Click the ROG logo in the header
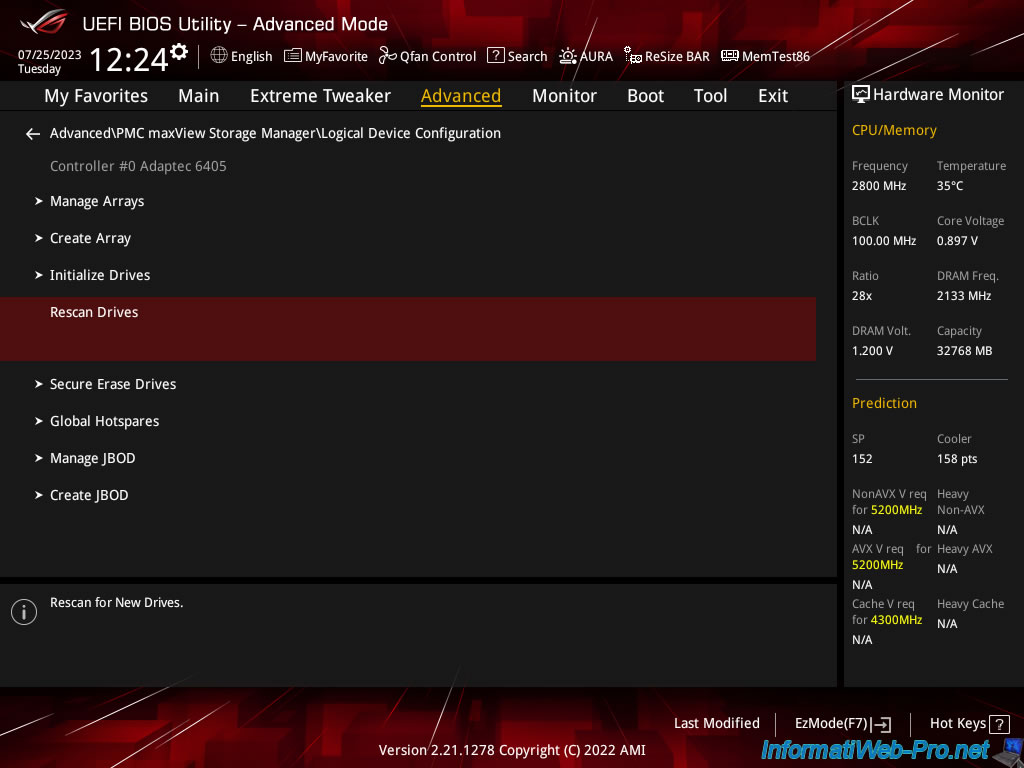The height and width of the screenshot is (768, 1024). click(x=43, y=22)
